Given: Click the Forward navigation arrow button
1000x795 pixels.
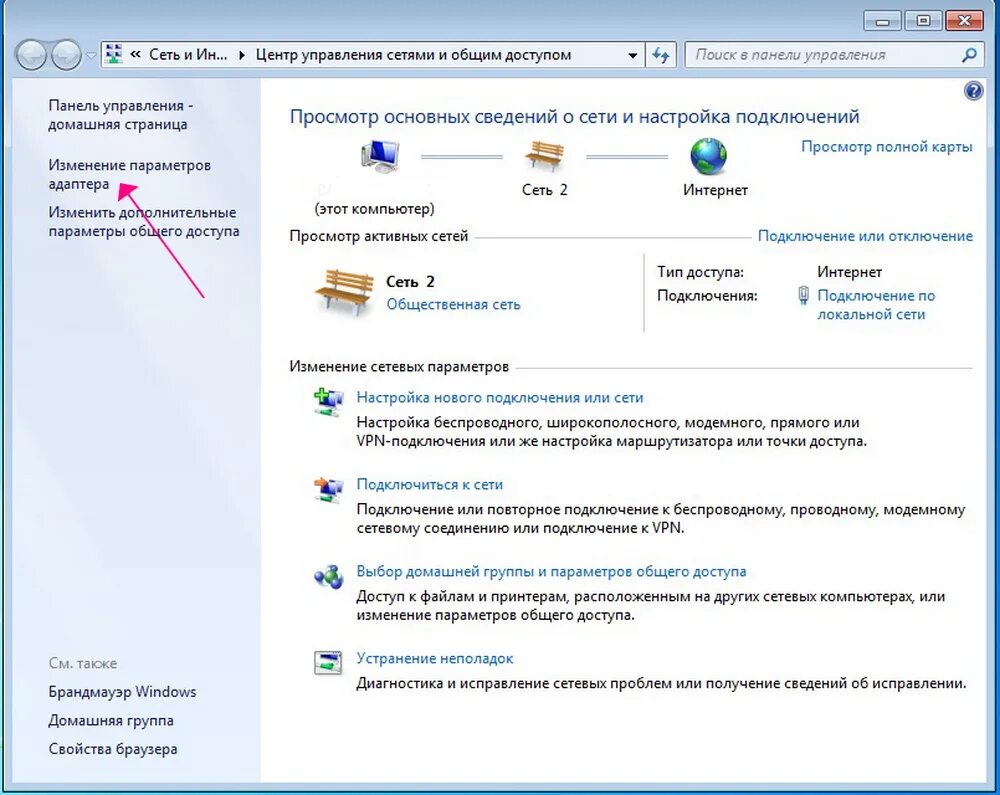Looking at the screenshot, I should (66, 55).
